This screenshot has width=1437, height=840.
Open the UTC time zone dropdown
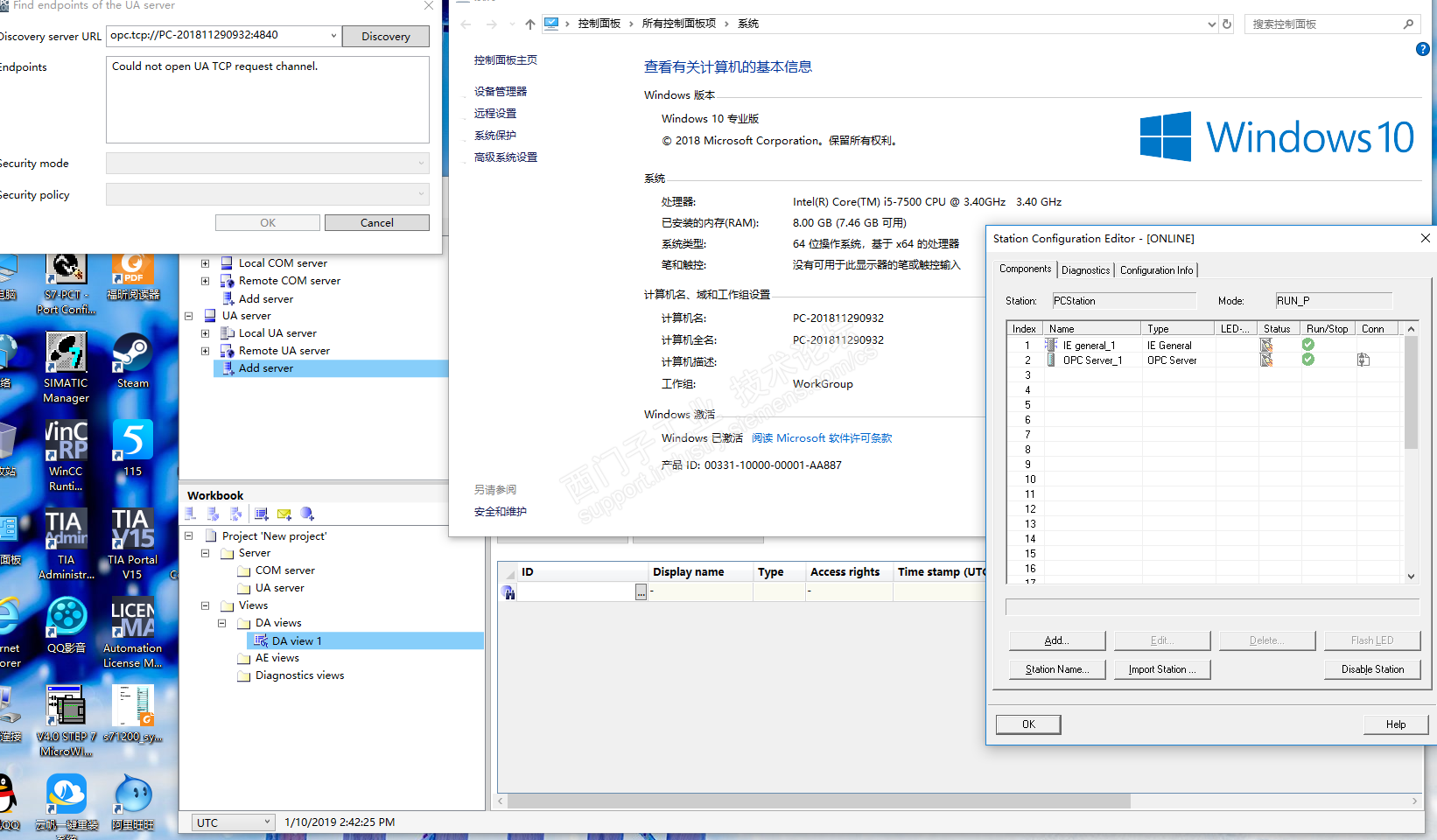click(x=268, y=822)
